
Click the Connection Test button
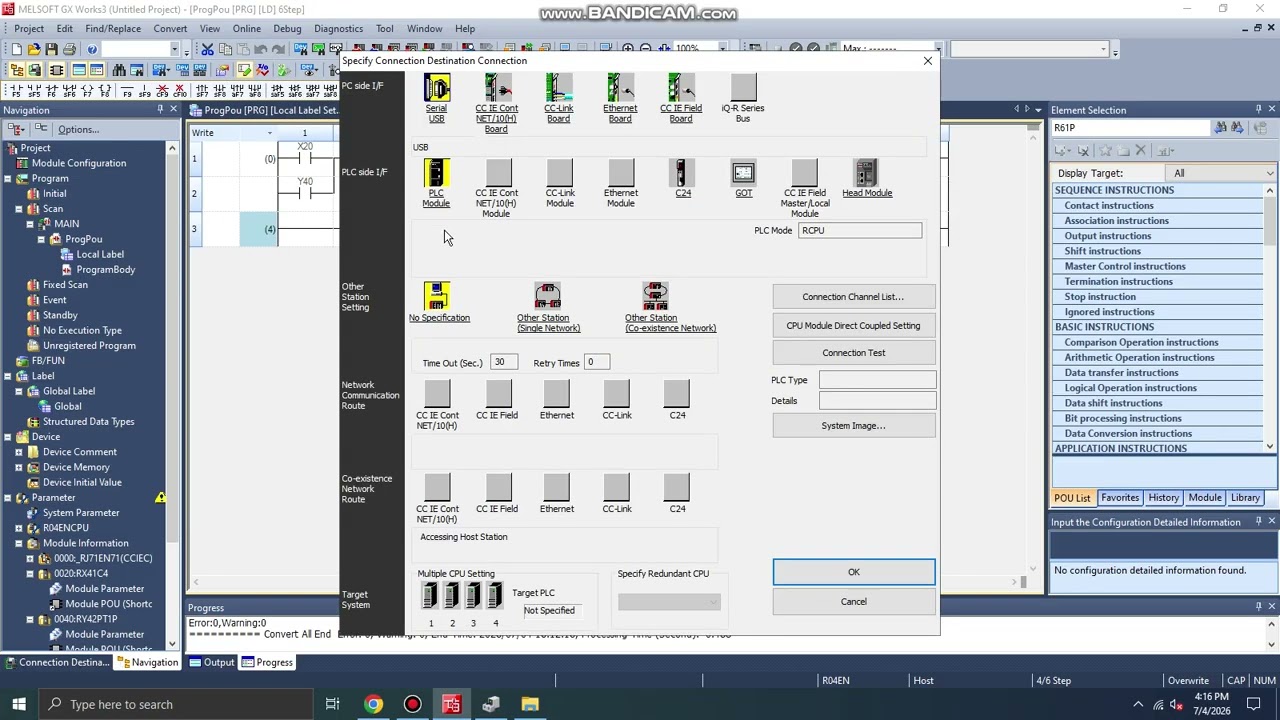853,353
